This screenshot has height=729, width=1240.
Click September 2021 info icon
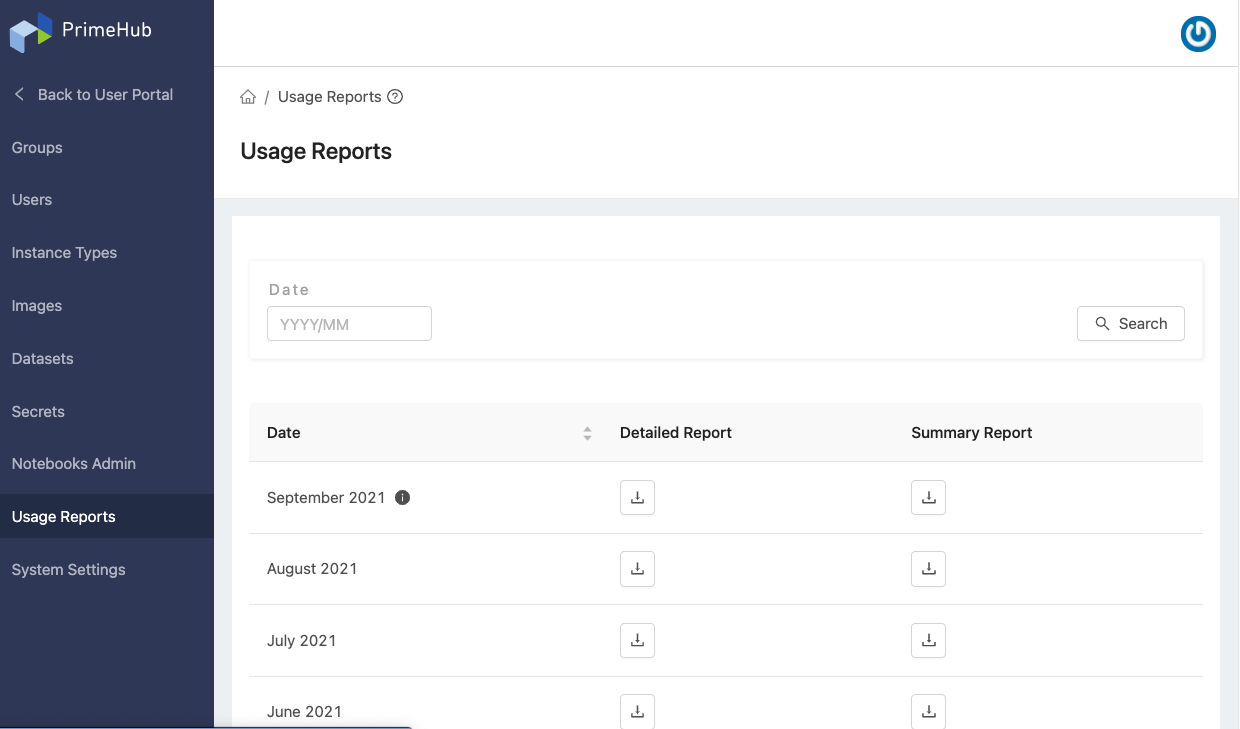pos(403,498)
